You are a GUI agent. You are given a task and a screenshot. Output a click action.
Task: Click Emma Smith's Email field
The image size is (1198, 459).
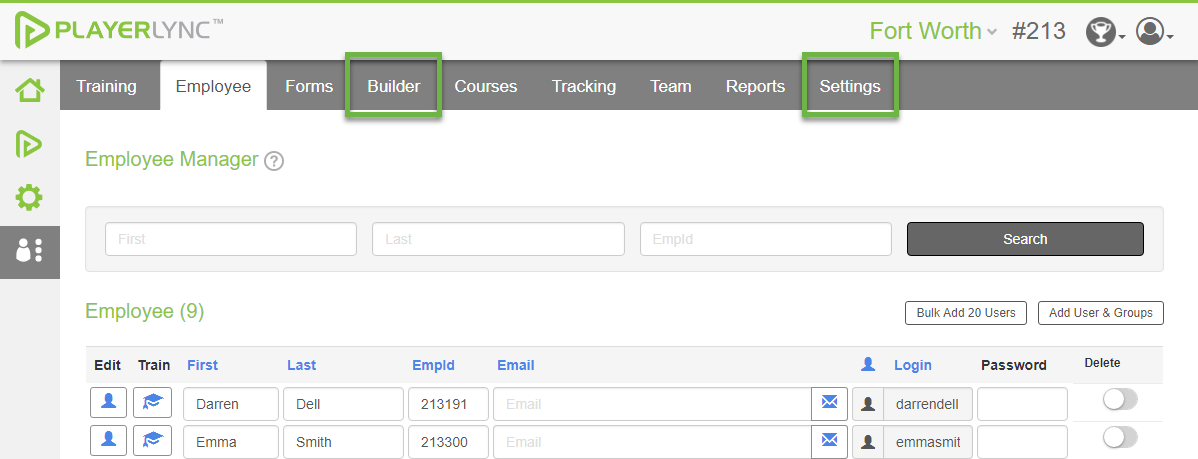652,441
